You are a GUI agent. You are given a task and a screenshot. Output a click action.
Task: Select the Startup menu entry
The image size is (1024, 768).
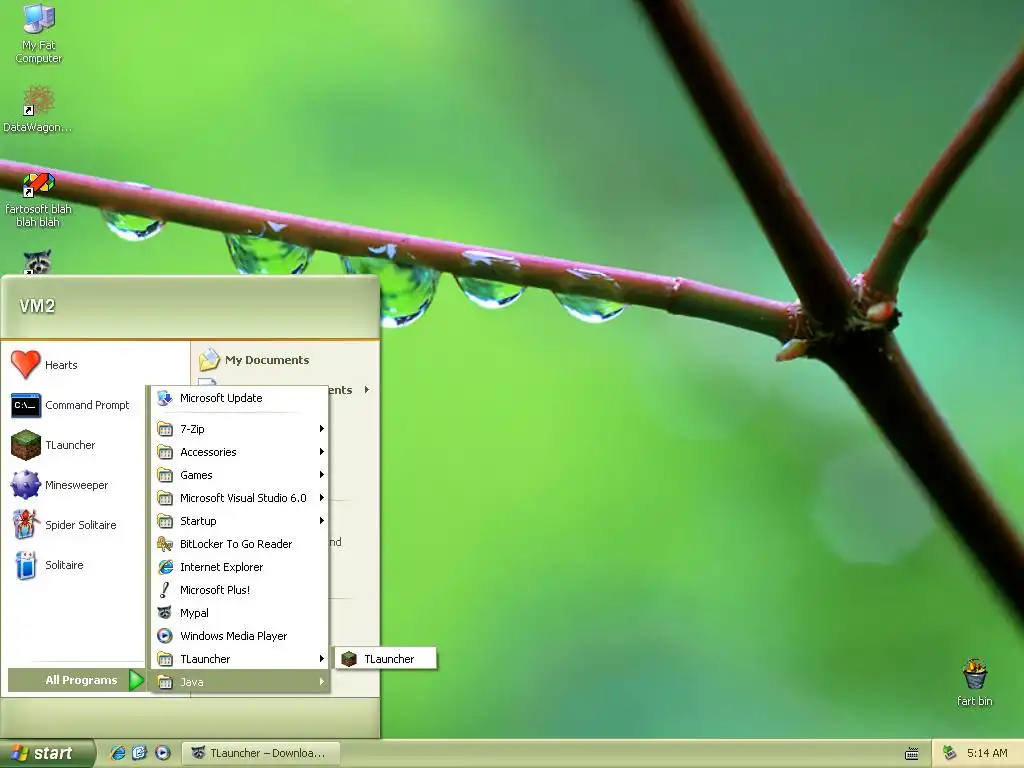click(x=240, y=520)
